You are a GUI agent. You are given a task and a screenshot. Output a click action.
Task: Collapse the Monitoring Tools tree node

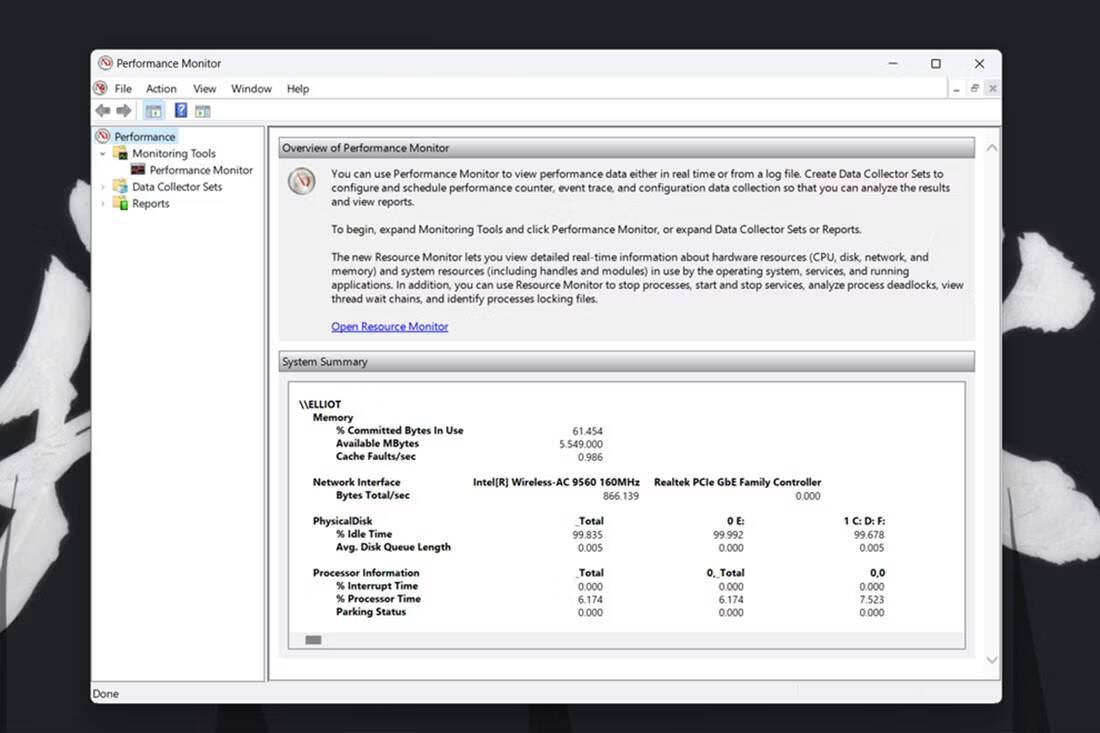click(103, 153)
